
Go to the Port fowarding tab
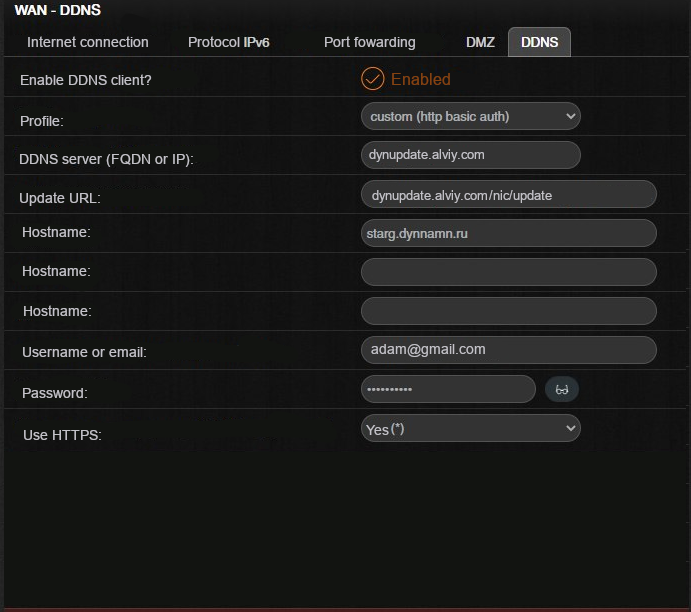pos(370,42)
